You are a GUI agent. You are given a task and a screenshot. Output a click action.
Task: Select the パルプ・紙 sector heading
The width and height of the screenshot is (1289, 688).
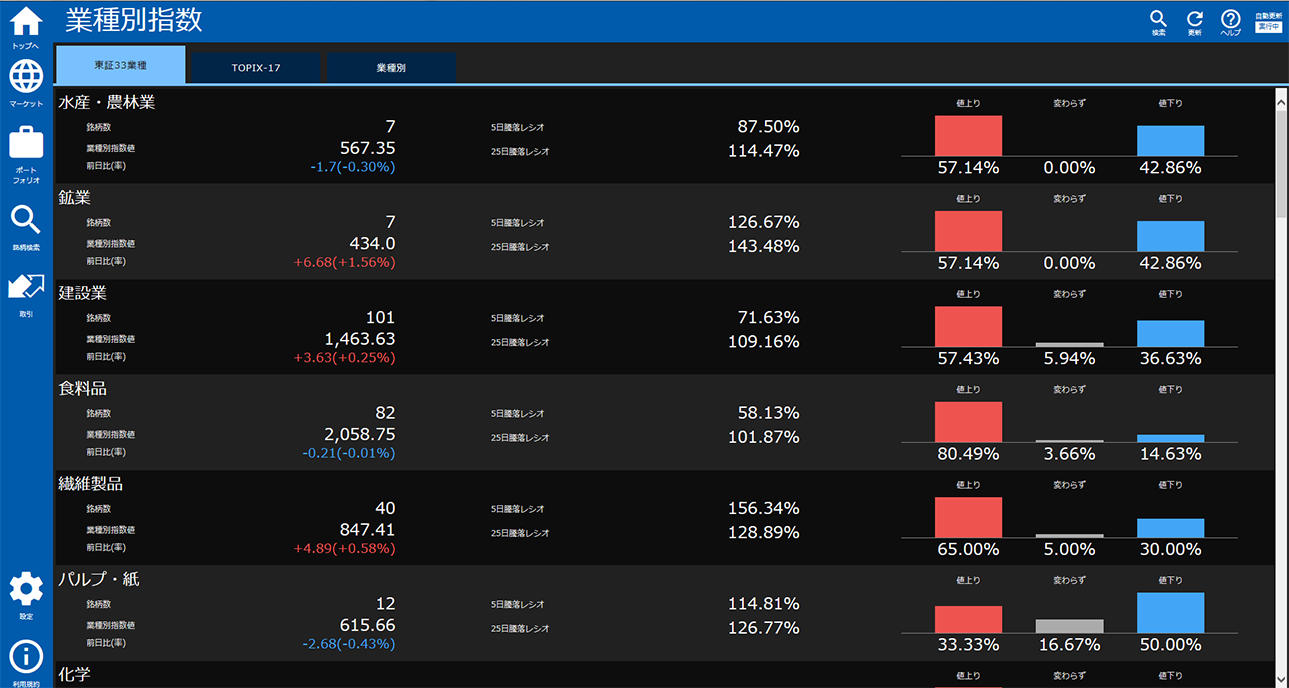coord(99,580)
